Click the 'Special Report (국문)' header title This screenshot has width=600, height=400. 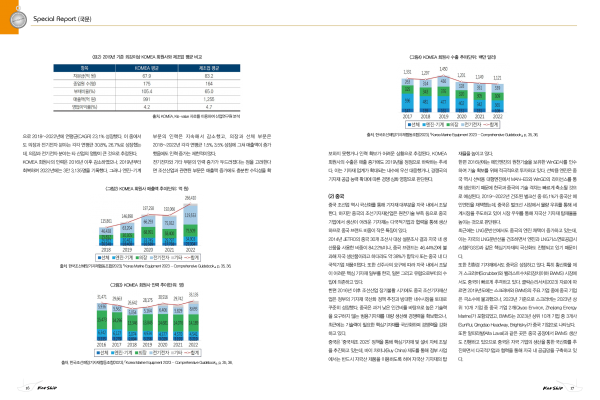(x=62, y=19)
